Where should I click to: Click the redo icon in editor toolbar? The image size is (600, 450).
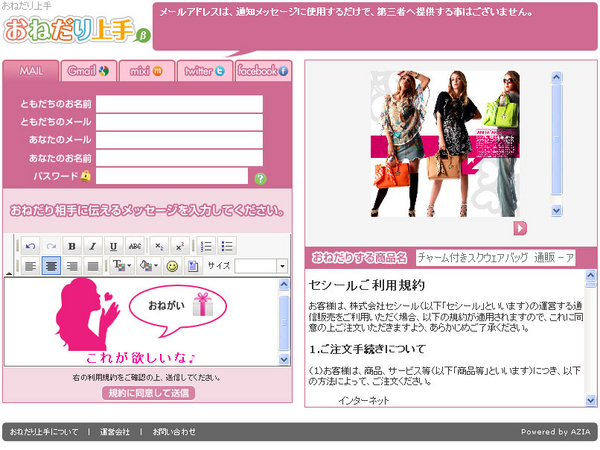coord(51,246)
